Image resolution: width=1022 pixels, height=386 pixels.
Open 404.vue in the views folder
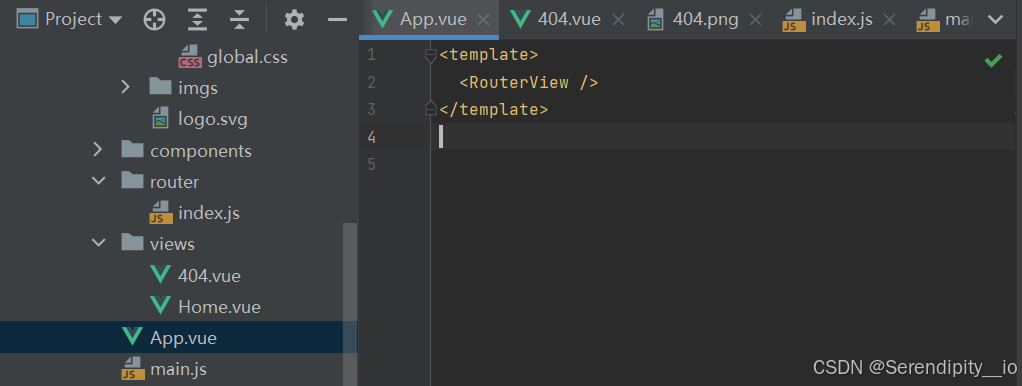tap(209, 275)
